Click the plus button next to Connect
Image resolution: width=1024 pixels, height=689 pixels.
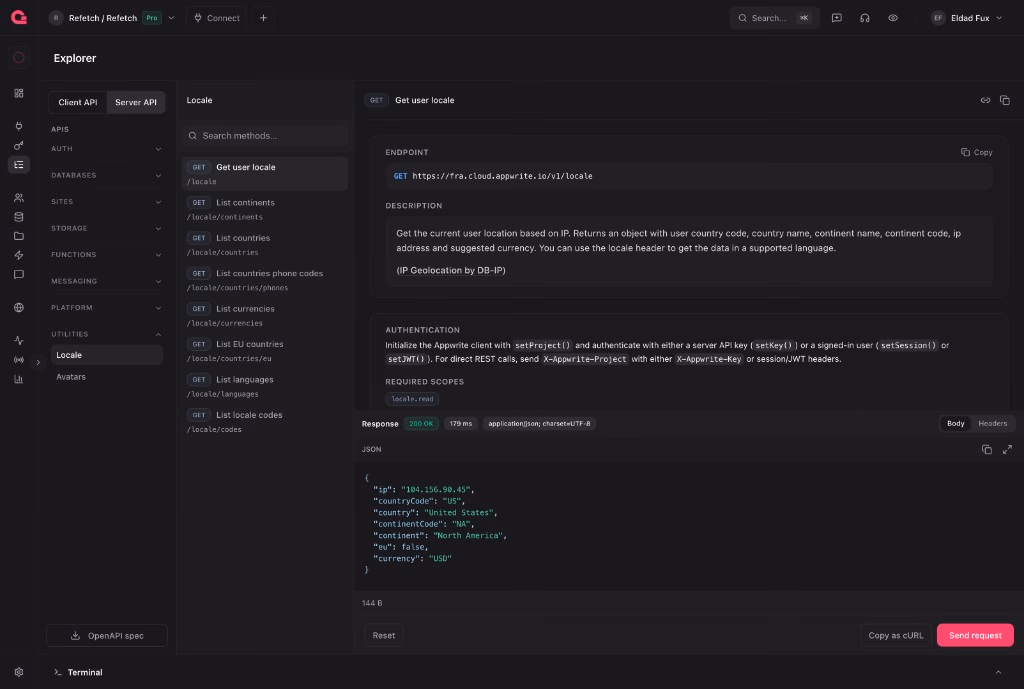(x=263, y=18)
